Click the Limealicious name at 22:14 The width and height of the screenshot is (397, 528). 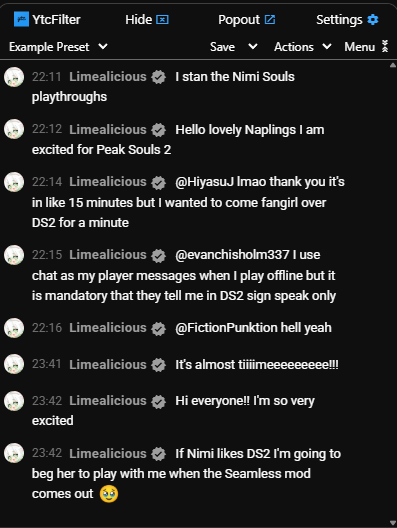[x=108, y=182]
